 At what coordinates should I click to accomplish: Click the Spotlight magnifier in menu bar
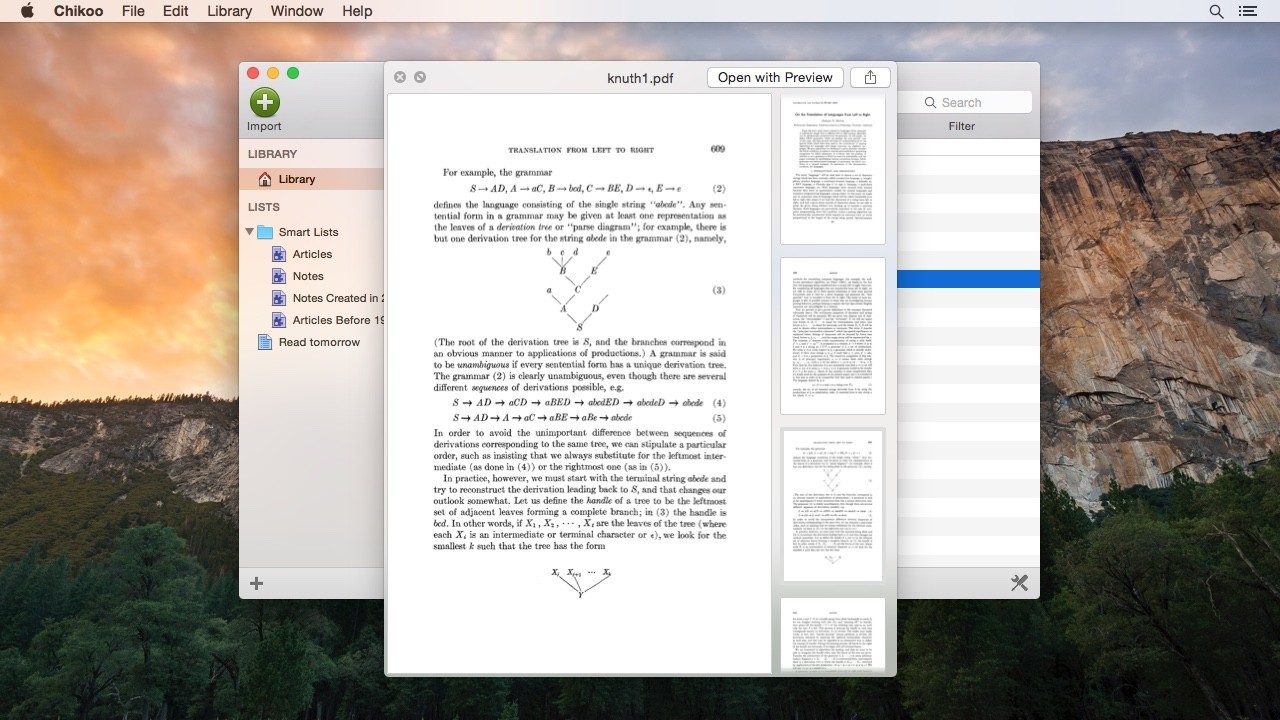[1216, 11]
